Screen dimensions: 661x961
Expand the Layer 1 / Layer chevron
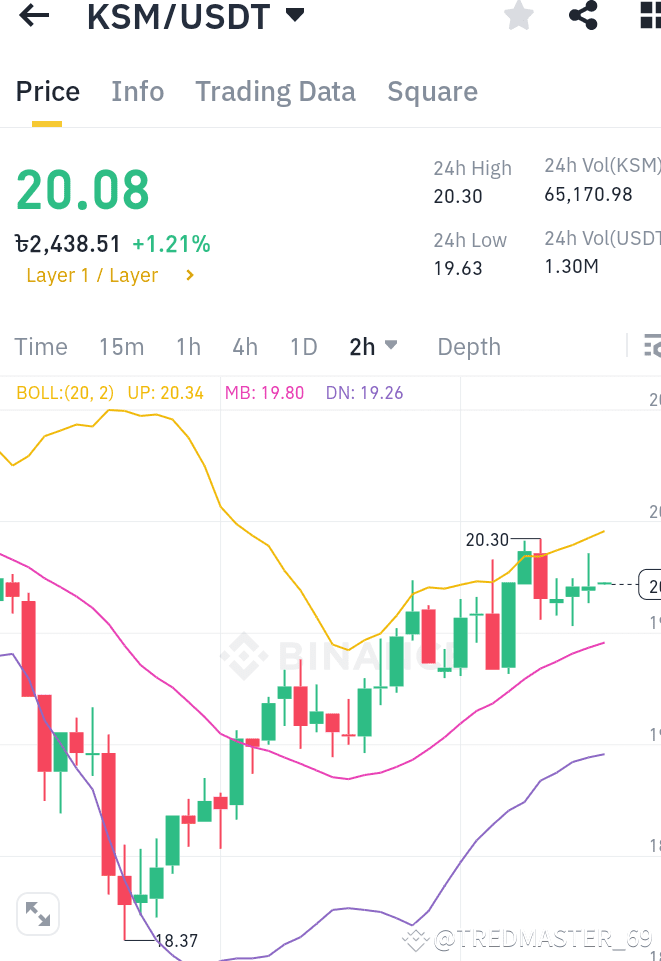189,275
